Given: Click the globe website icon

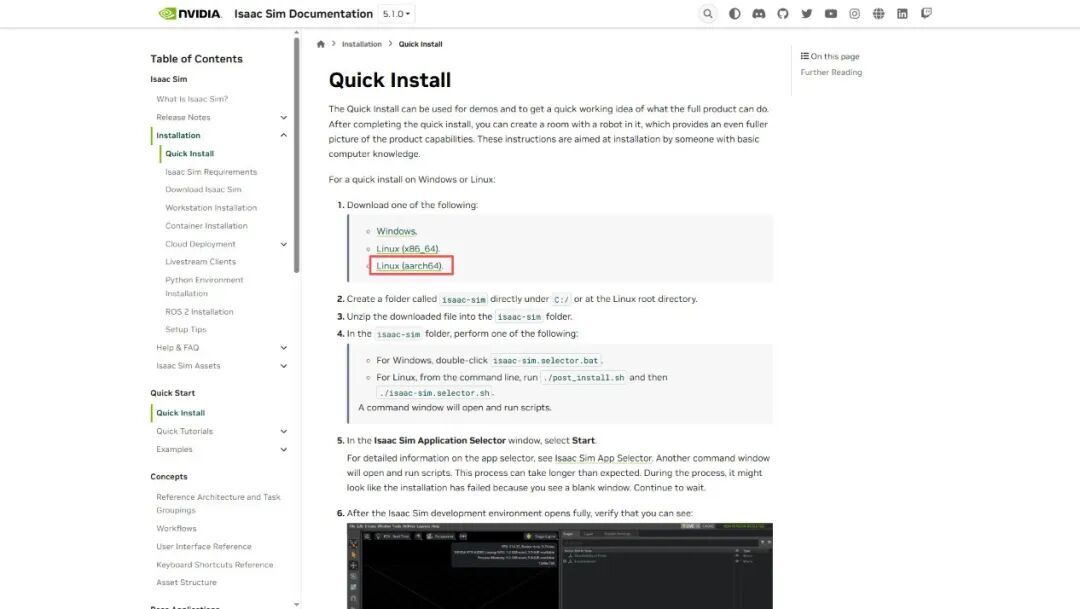Looking at the screenshot, I should point(878,14).
